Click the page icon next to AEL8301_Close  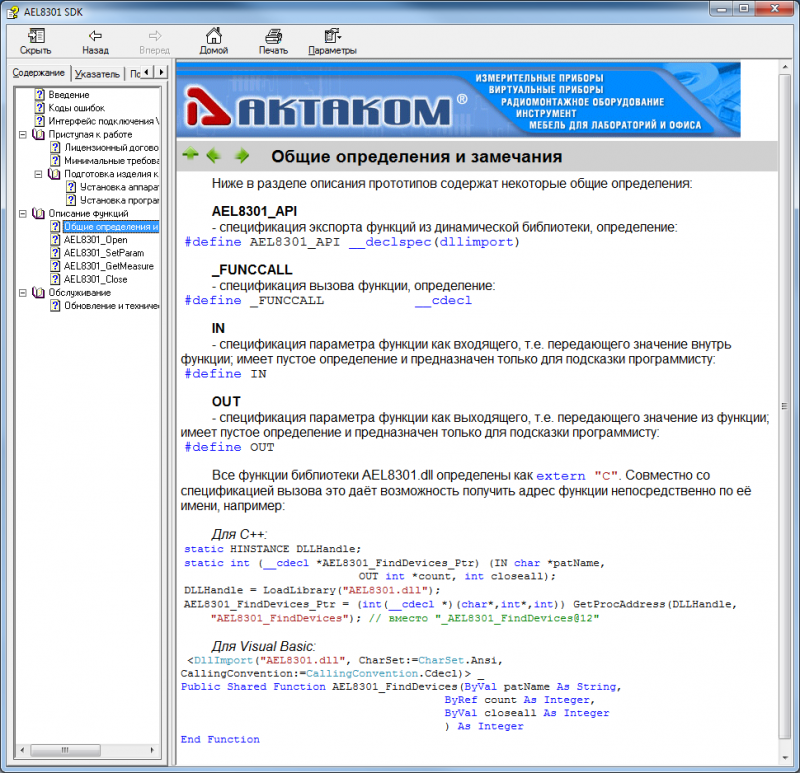point(56,279)
